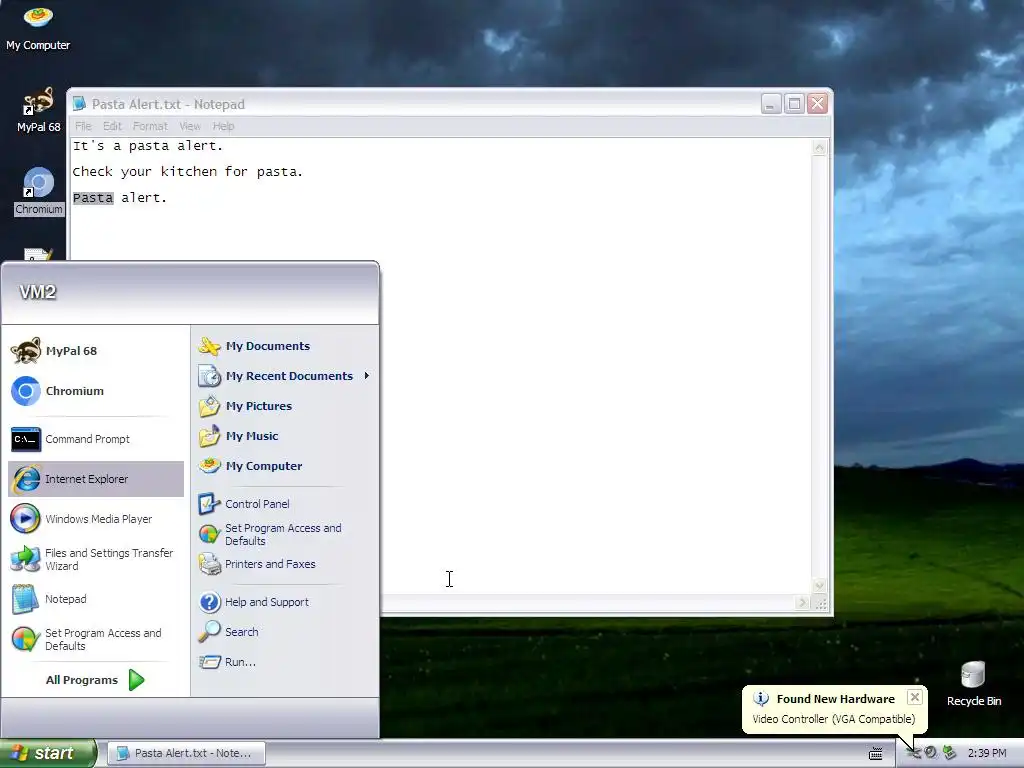Open Notepad View menu
Screen dimensions: 1024x768
(190, 126)
